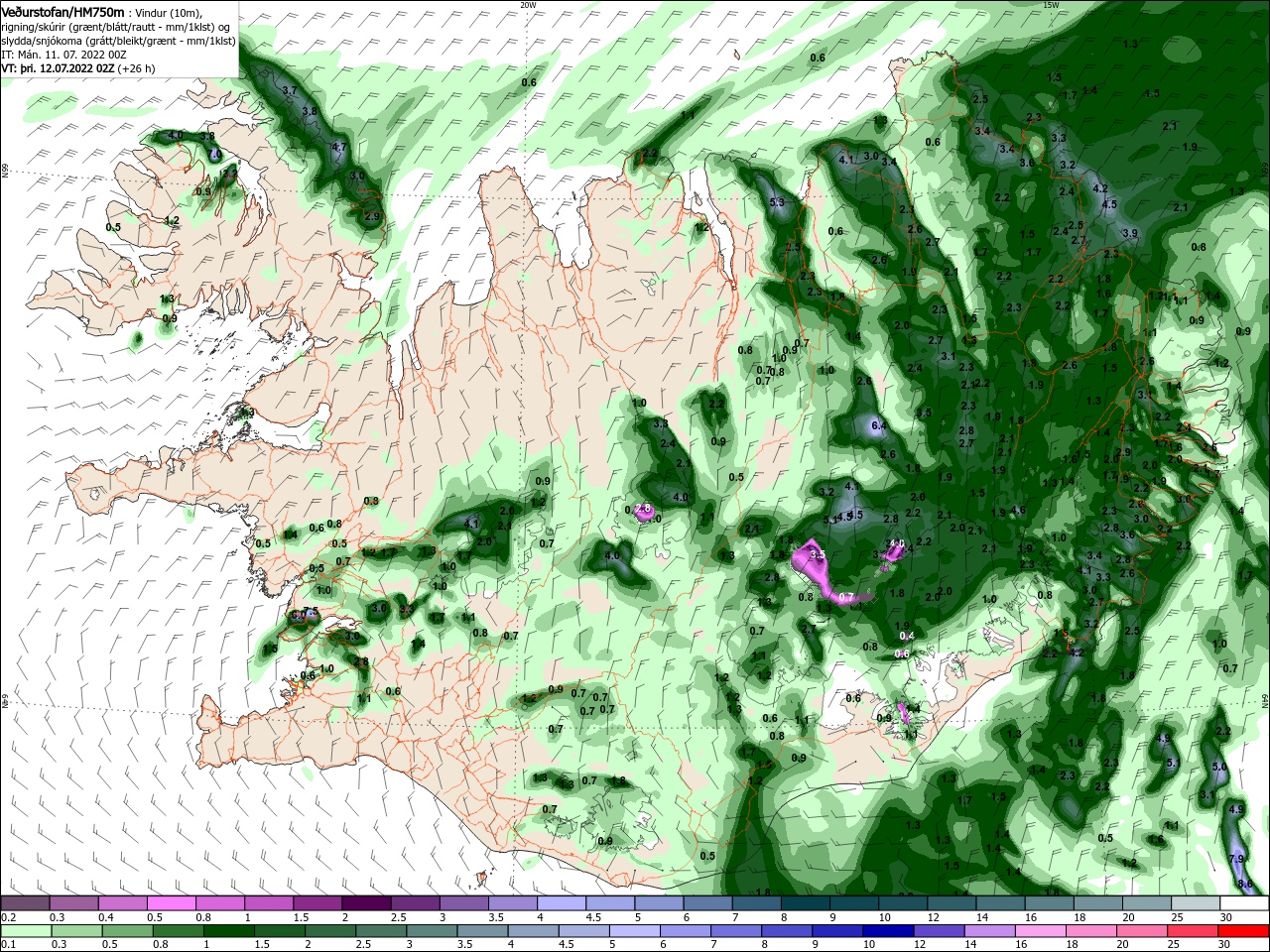
Task: Click the 7.9 precipitation value on the map
Action: (x=1236, y=858)
